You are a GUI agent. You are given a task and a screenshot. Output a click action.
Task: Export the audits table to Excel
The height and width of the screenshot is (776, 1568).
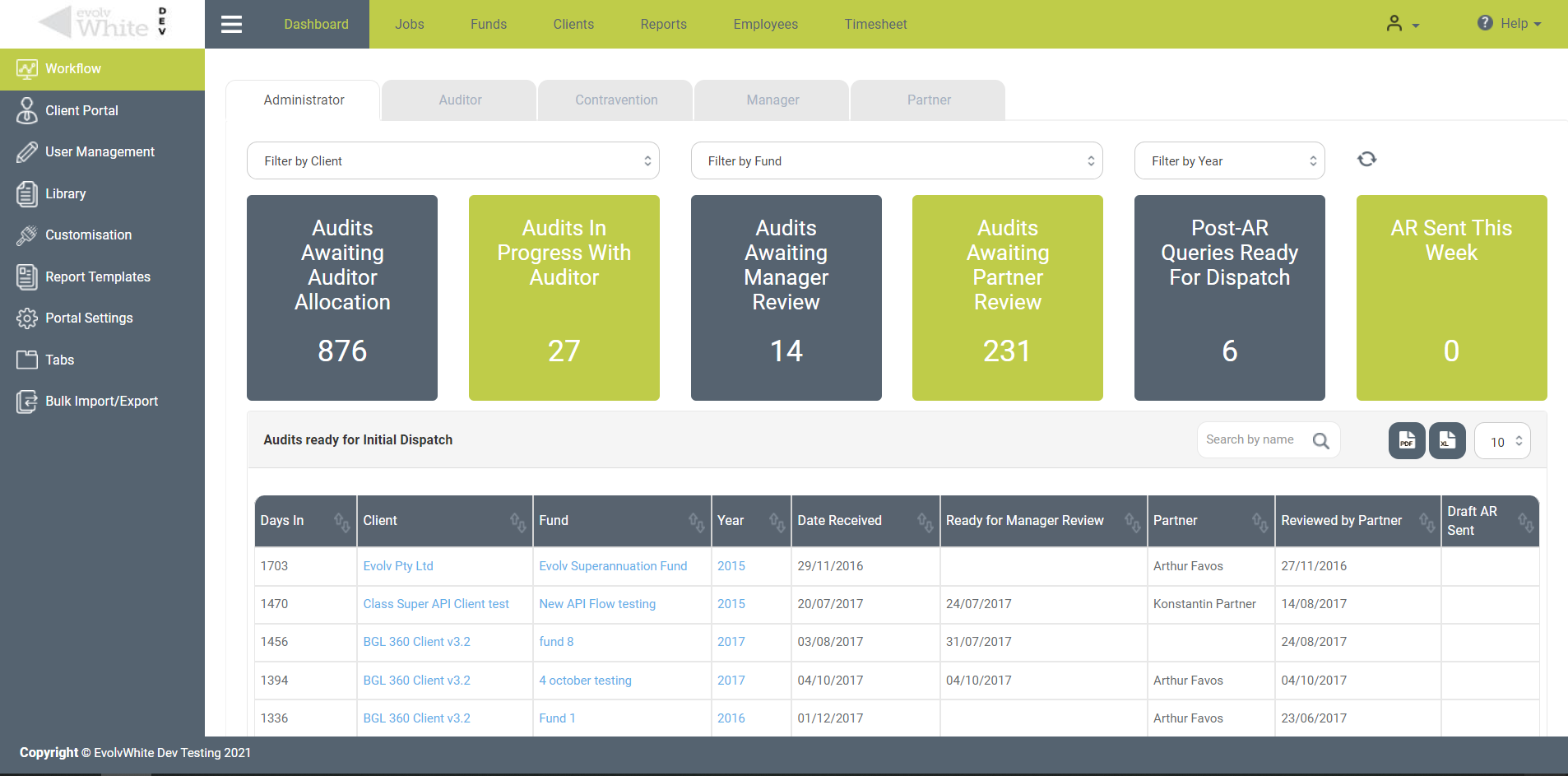[1447, 440]
